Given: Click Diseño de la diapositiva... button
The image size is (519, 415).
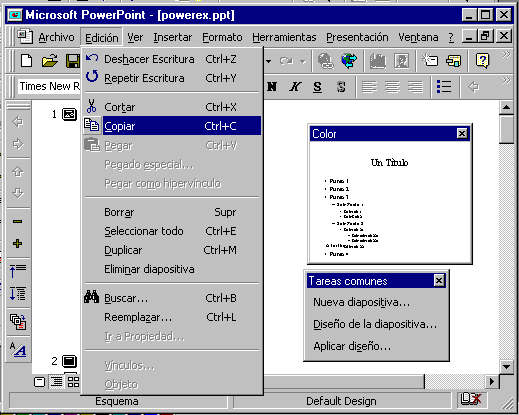Looking at the screenshot, I should pos(375,324).
